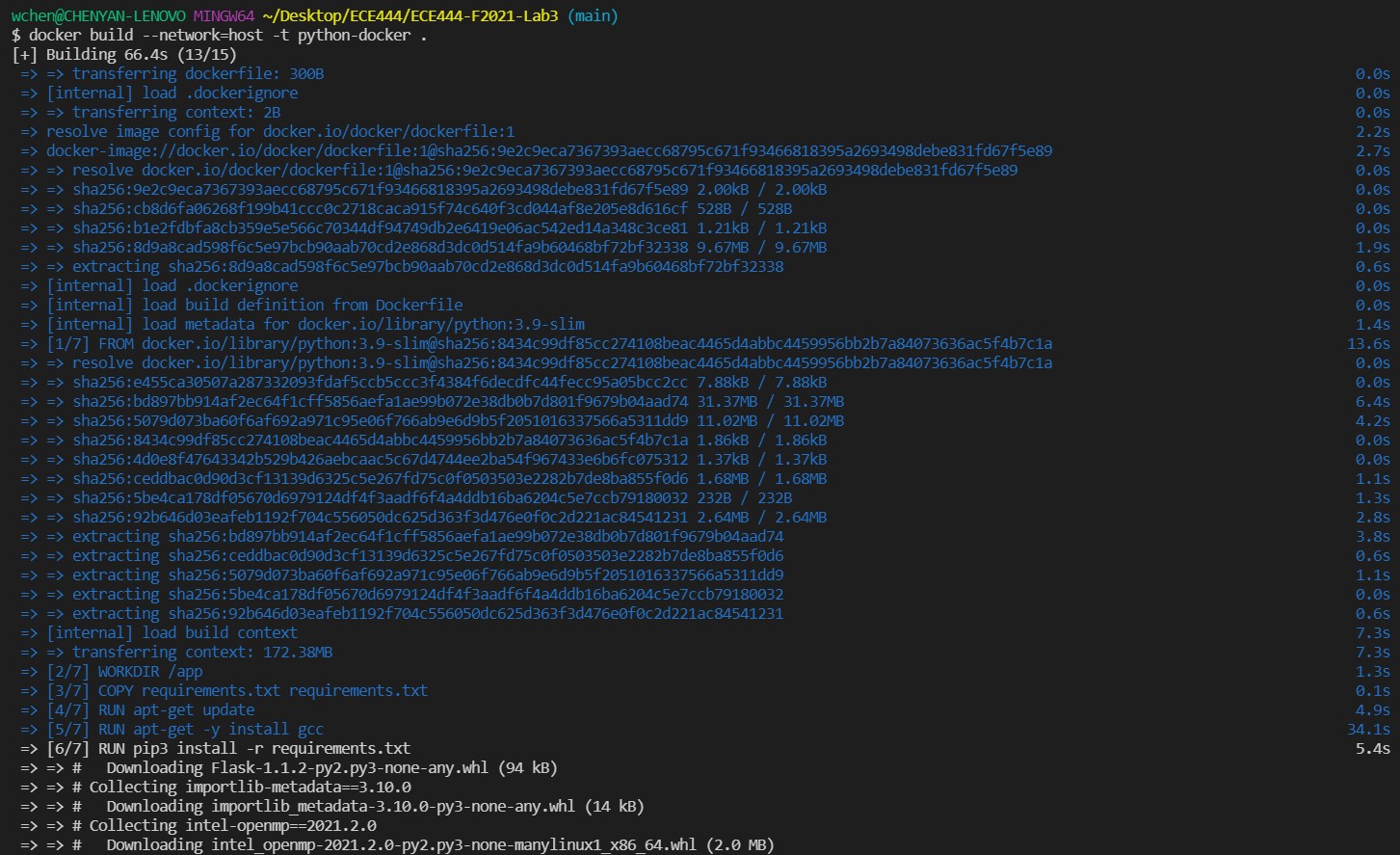Click the docker build command line
This screenshot has width=1400, height=855.
click(x=219, y=36)
